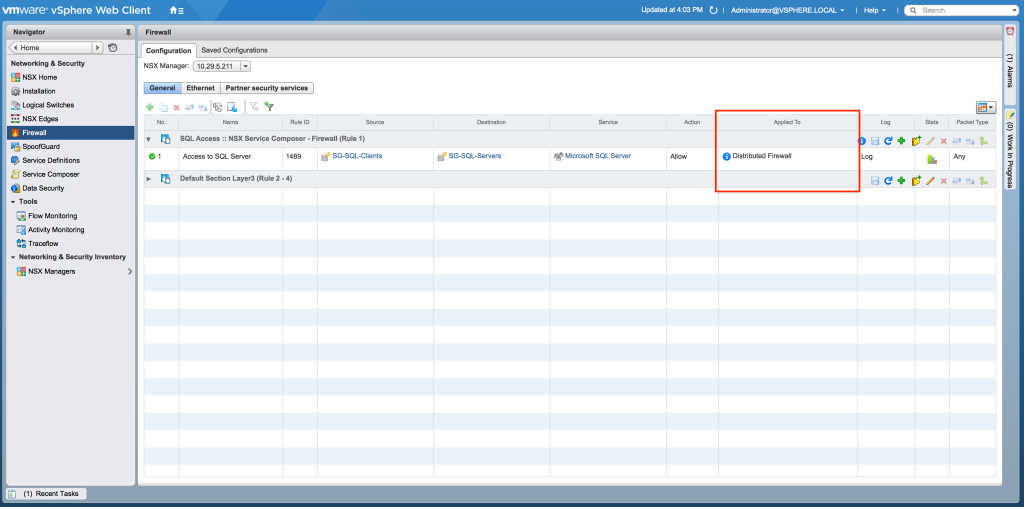
Task: Expand the Default Section Layer3 section
Action: [x=148, y=179]
